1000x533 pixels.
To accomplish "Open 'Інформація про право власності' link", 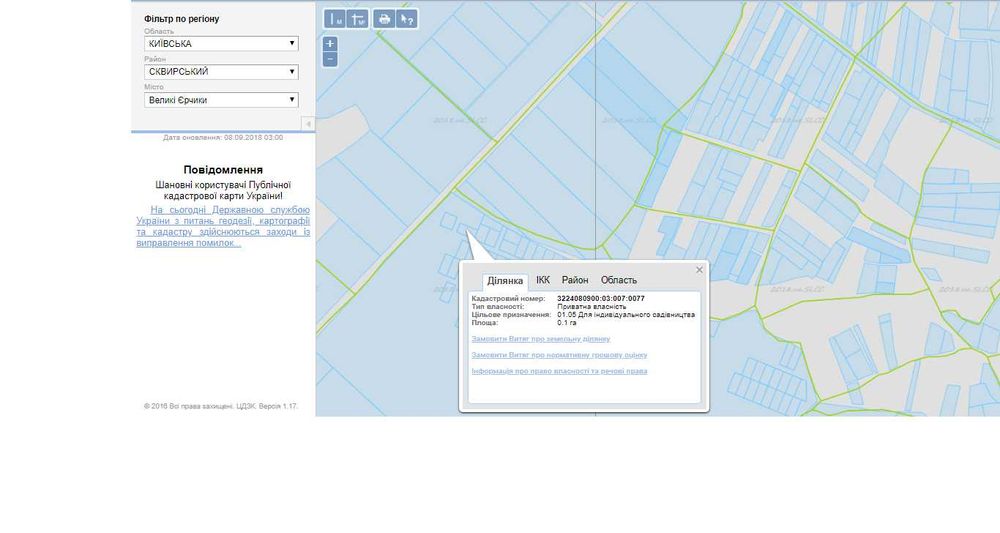I will [x=559, y=371].
